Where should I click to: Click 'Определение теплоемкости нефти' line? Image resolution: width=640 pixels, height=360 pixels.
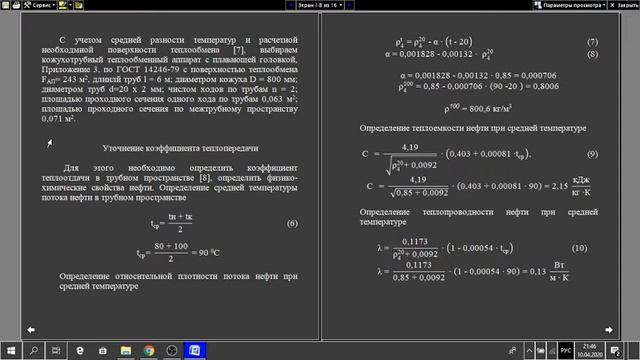pyautogui.click(x=473, y=128)
